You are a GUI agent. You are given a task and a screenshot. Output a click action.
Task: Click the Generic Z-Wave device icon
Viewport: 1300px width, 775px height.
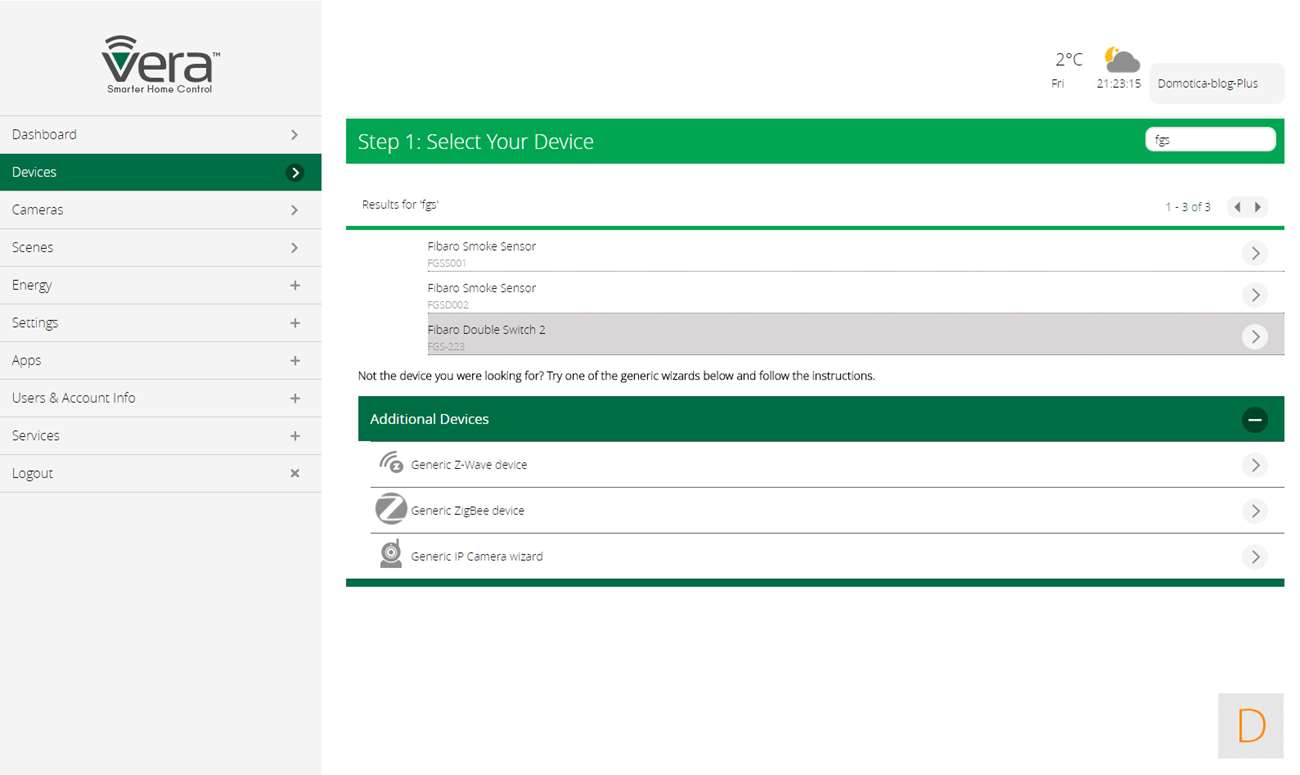coord(391,463)
